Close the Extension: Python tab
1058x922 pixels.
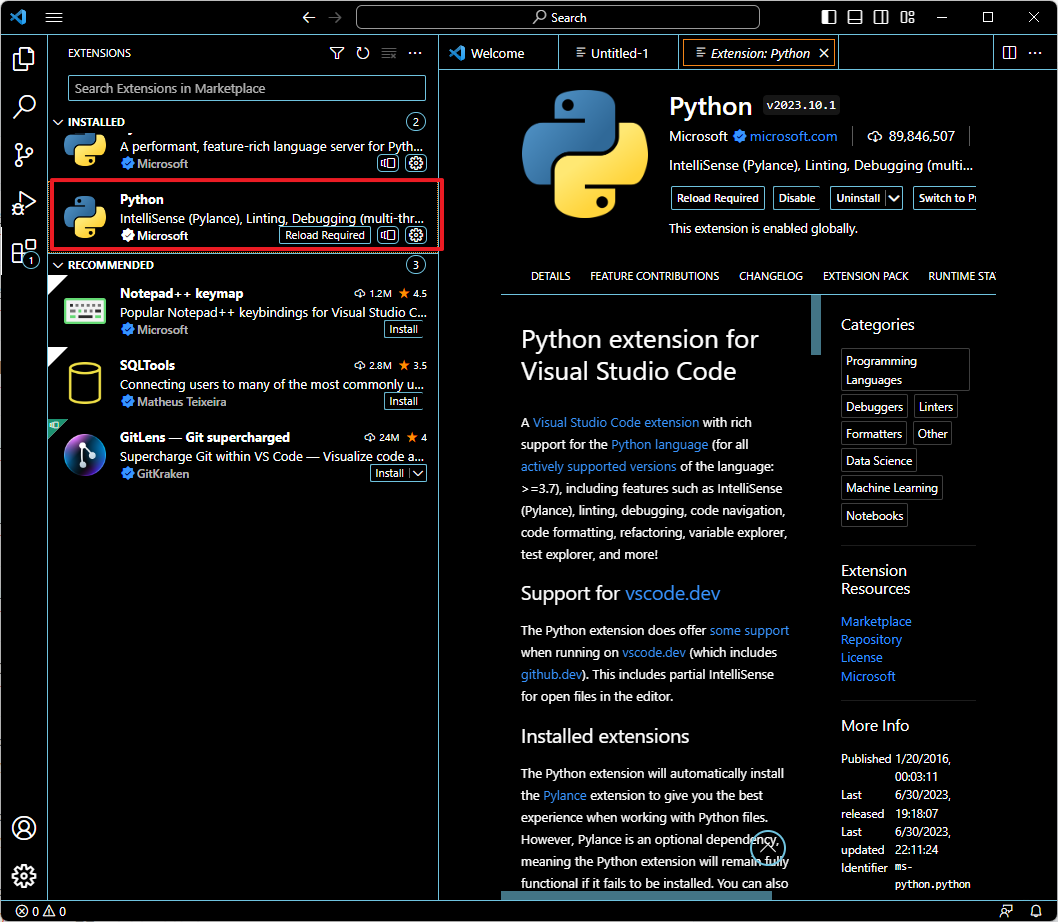(x=824, y=53)
